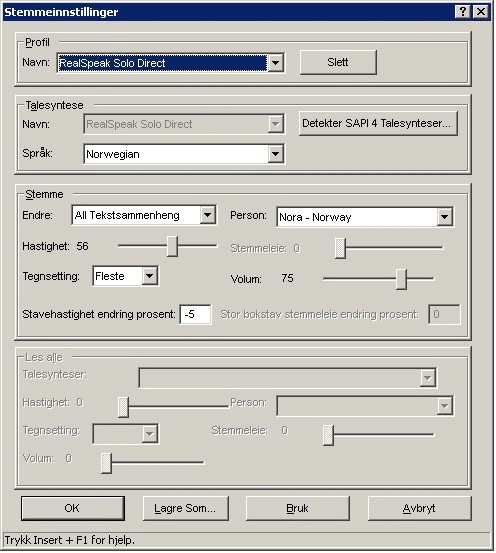Screen dimensions: 496x553
Task: Click the Stemme Hastighet slider thumb
Action: tap(172, 246)
